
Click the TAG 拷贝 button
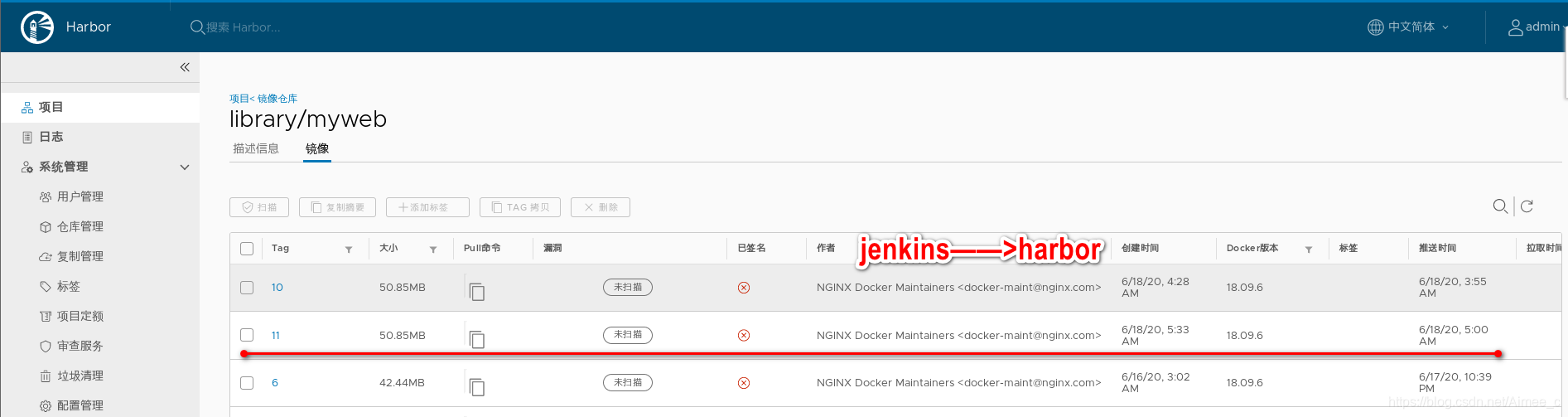(x=520, y=207)
